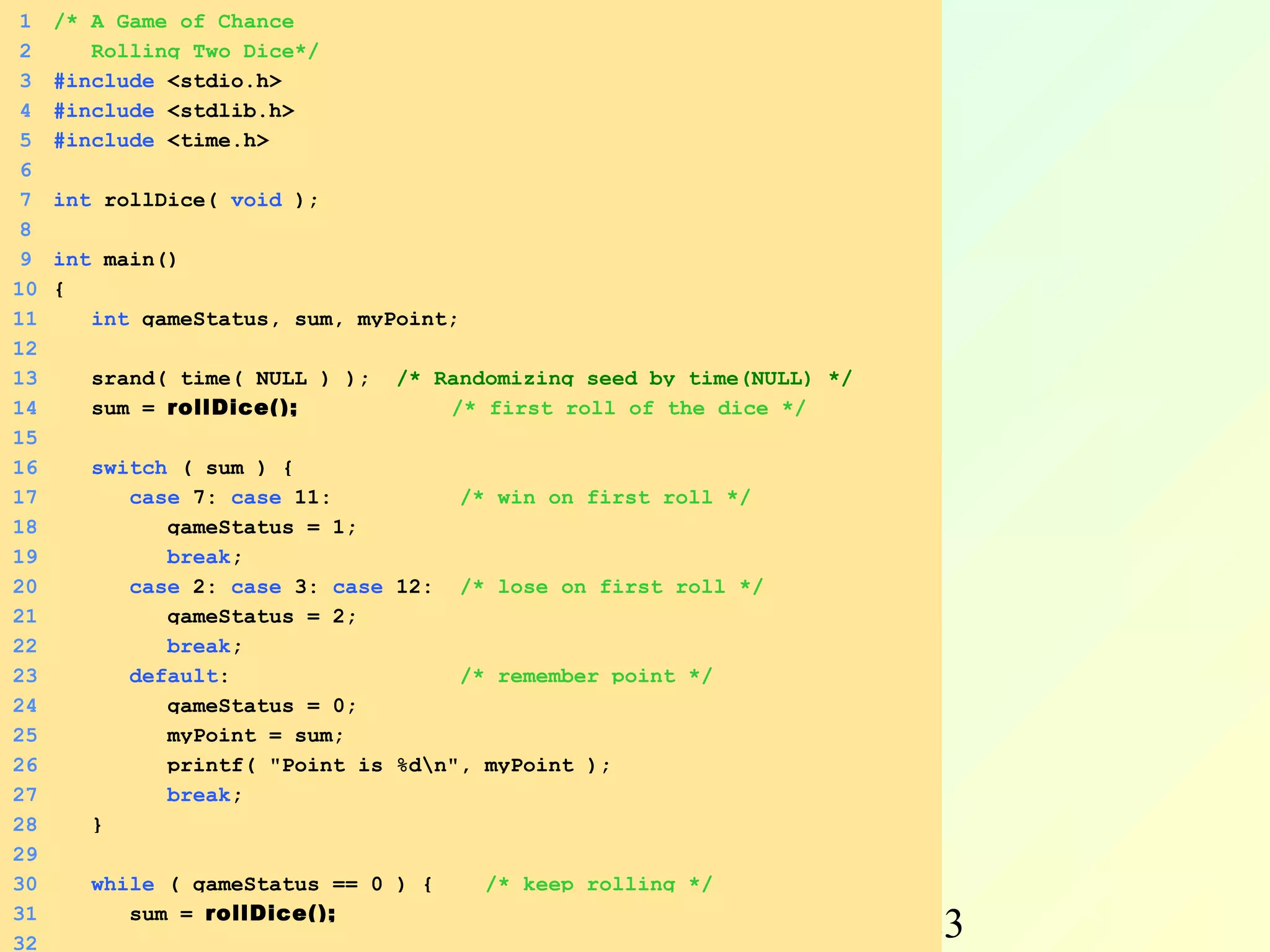Click "gameStatus = 0;" assignment

point(262,706)
